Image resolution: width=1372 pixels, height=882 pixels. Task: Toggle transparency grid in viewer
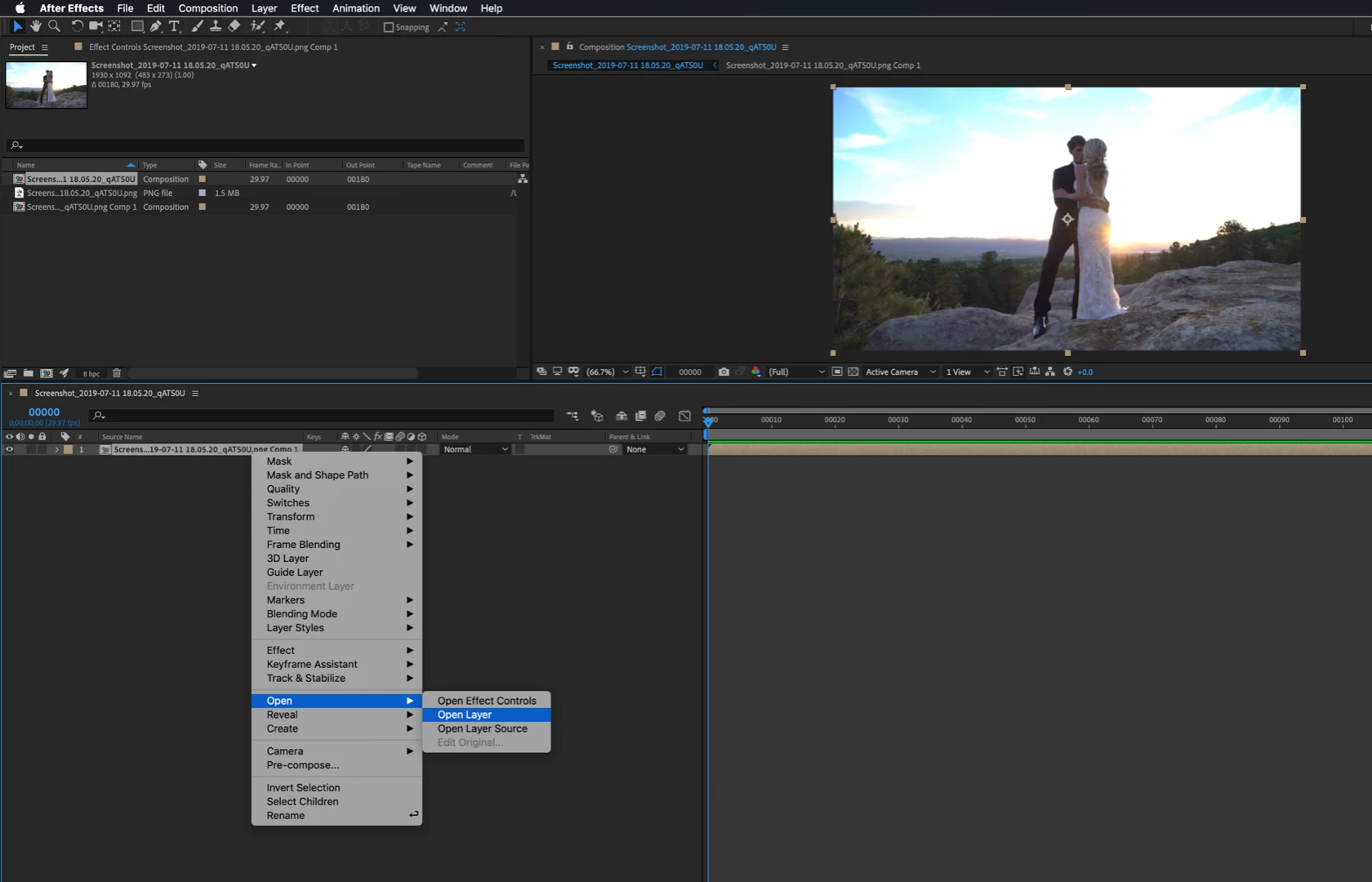point(853,372)
